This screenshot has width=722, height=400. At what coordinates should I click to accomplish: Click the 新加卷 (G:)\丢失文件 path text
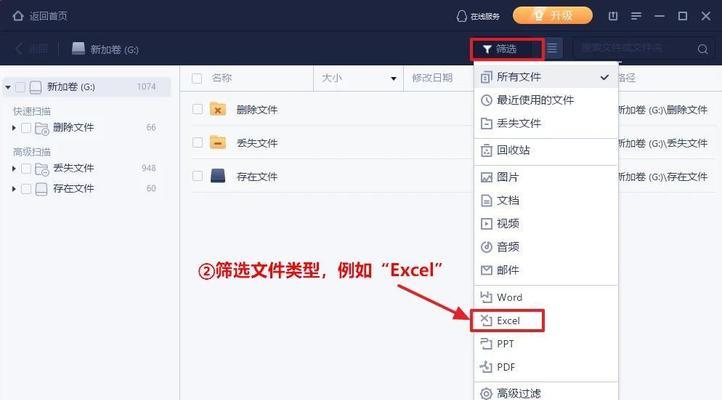663,143
